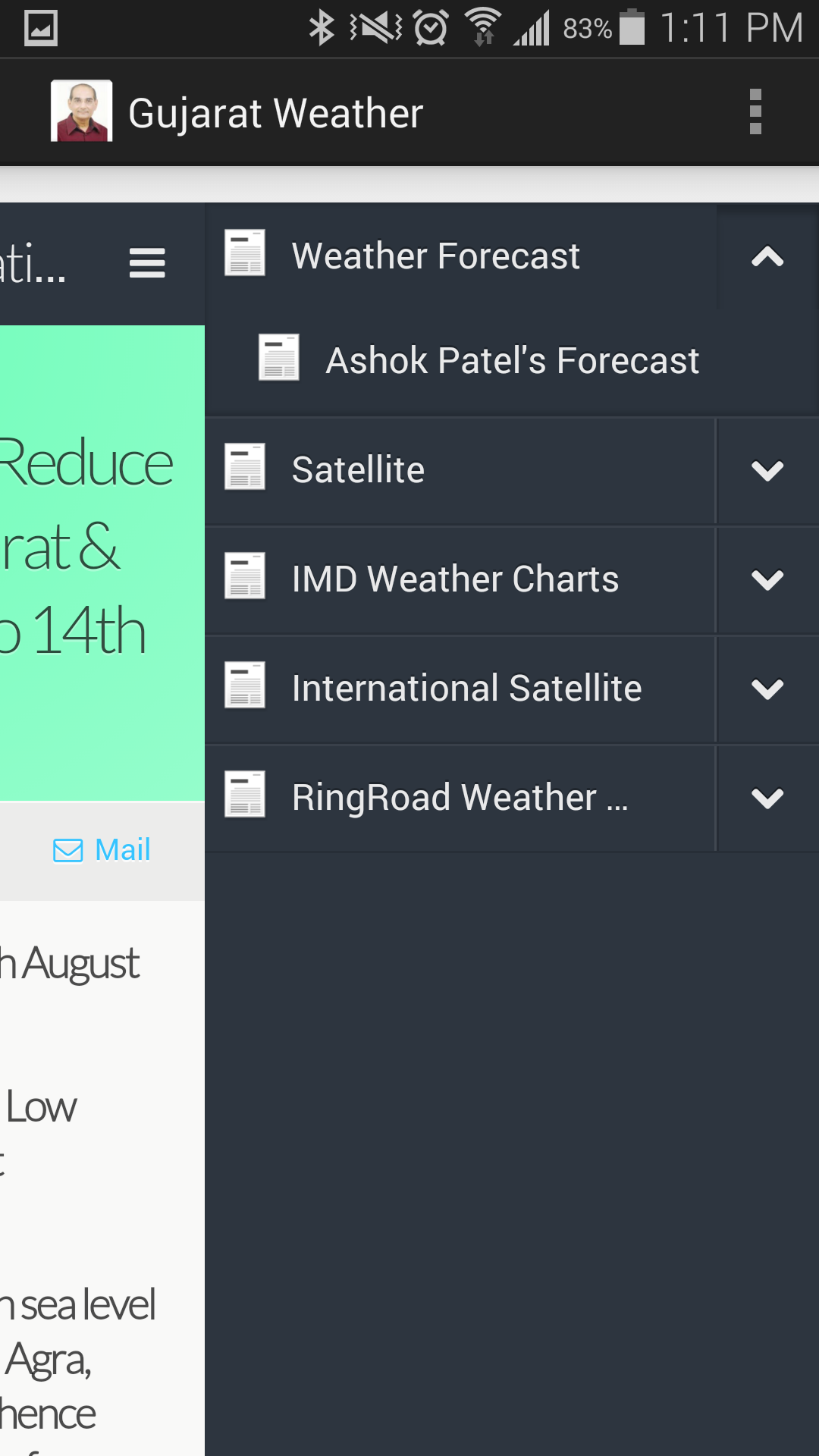The image size is (819, 1456).
Task: Expand the IMD Weather Charts chevron
Action: (767, 579)
